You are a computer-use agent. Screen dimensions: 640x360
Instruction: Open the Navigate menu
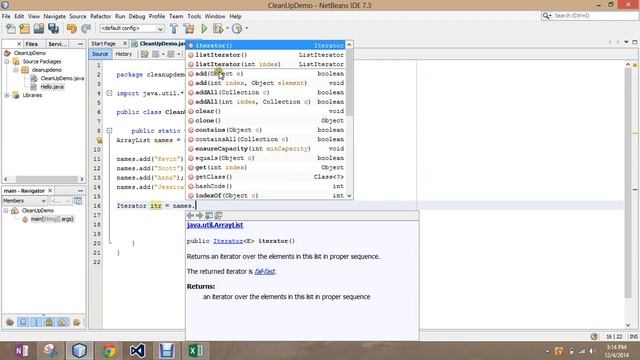[x=54, y=16]
